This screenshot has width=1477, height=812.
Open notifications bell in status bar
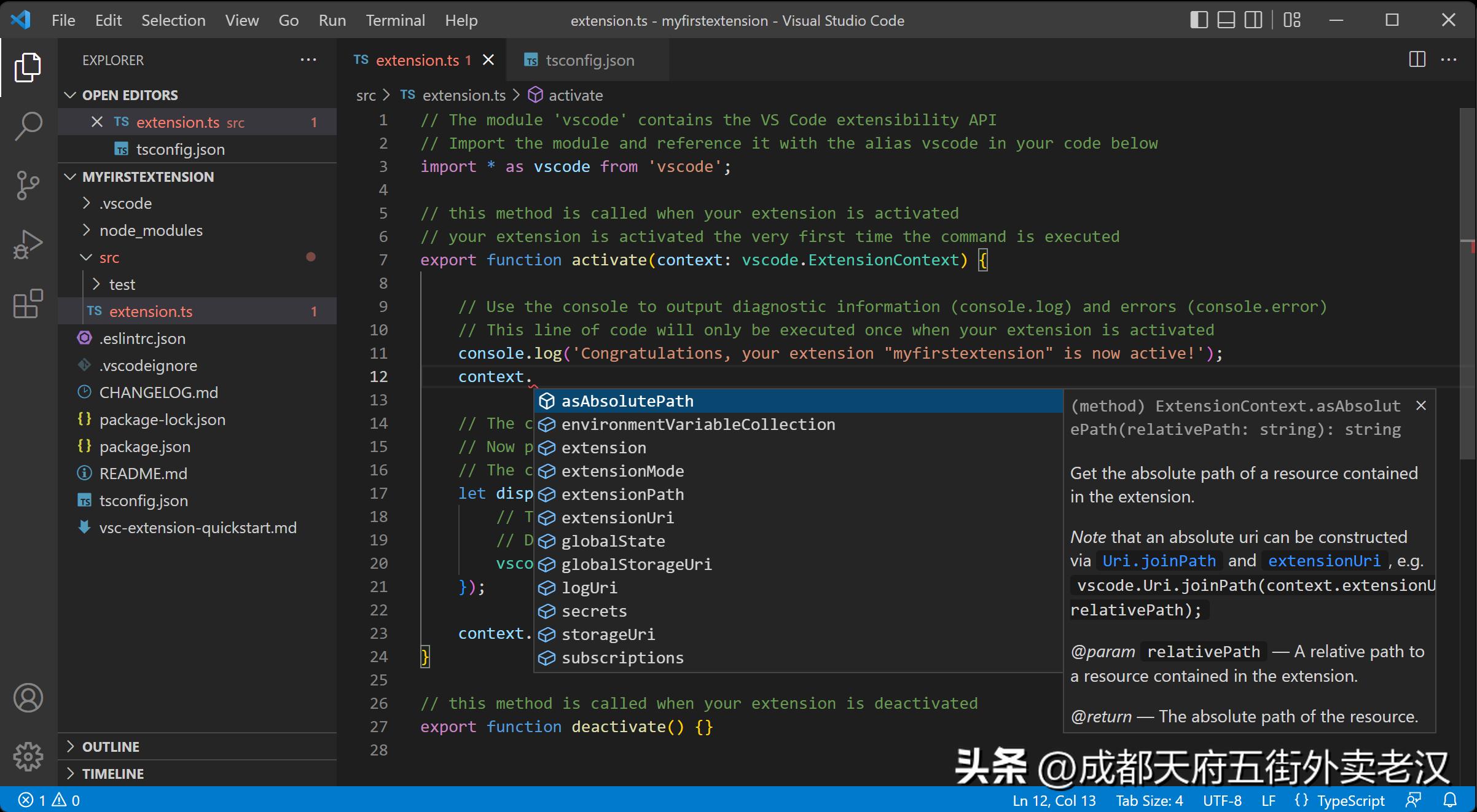point(1450,800)
